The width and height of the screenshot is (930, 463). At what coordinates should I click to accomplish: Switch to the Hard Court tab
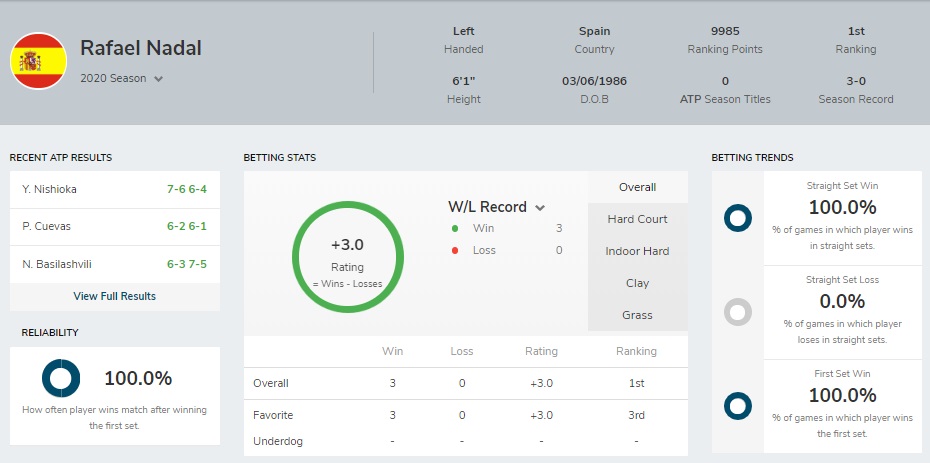[638, 219]
